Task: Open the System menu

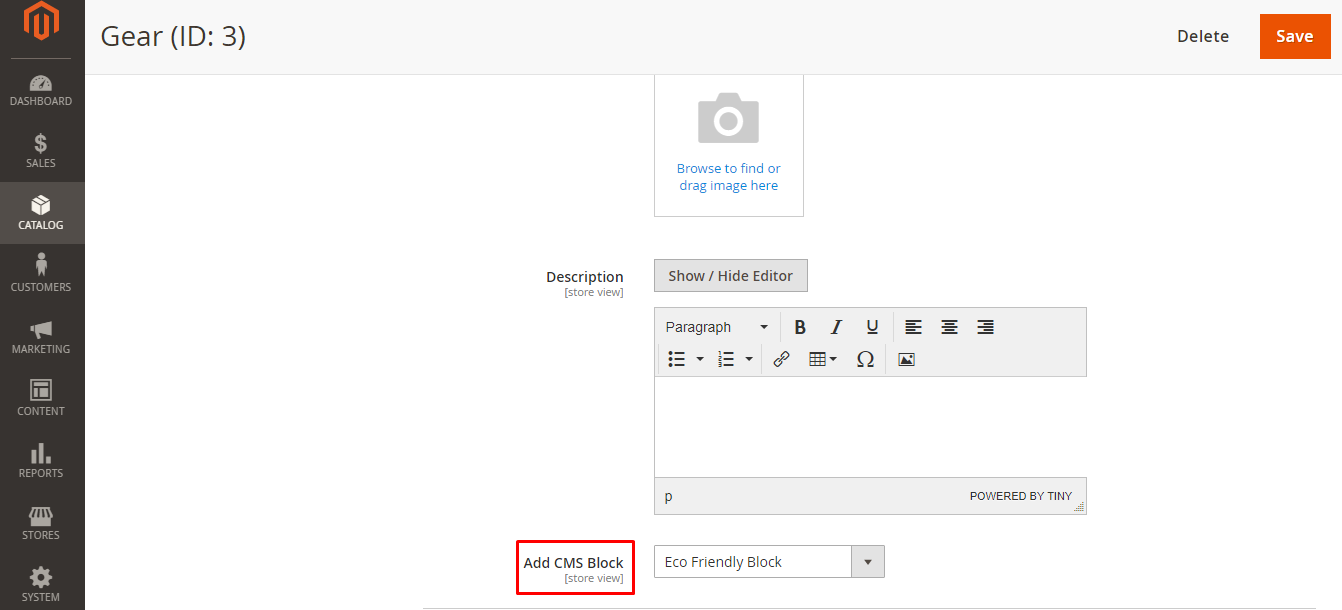Action: [42, 583]
